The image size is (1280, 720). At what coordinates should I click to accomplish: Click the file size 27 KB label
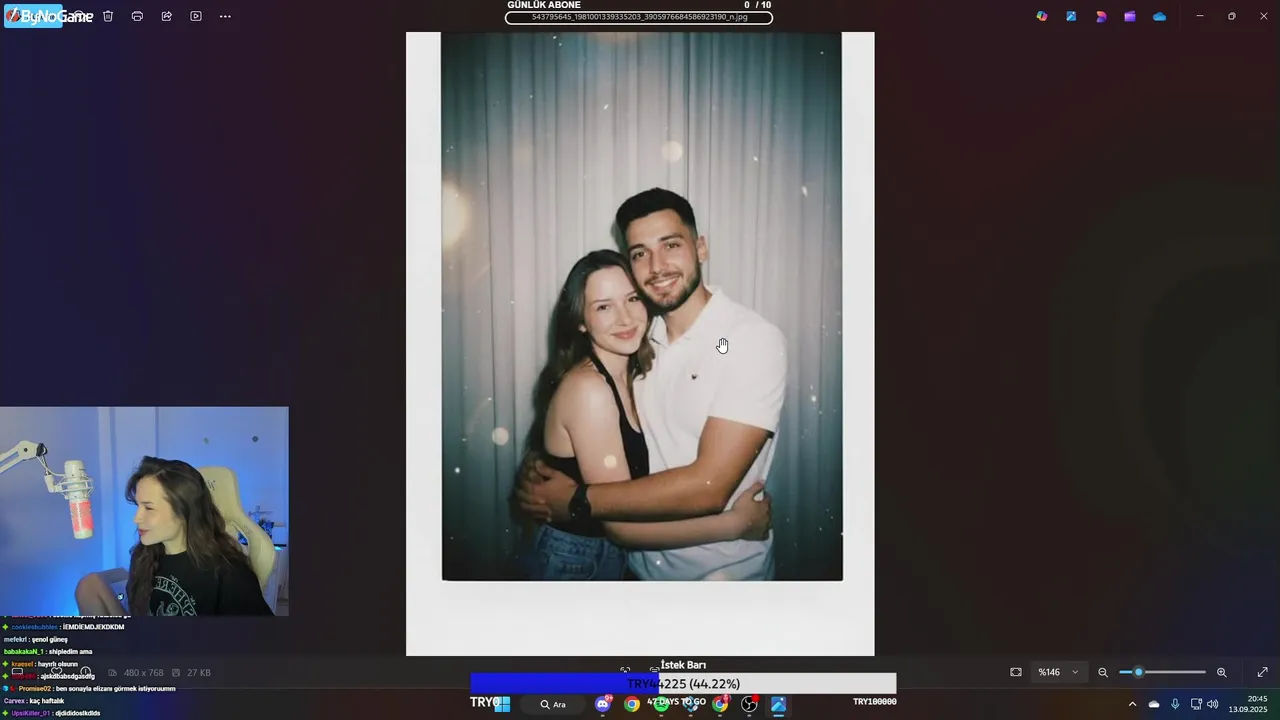[198, 673]
